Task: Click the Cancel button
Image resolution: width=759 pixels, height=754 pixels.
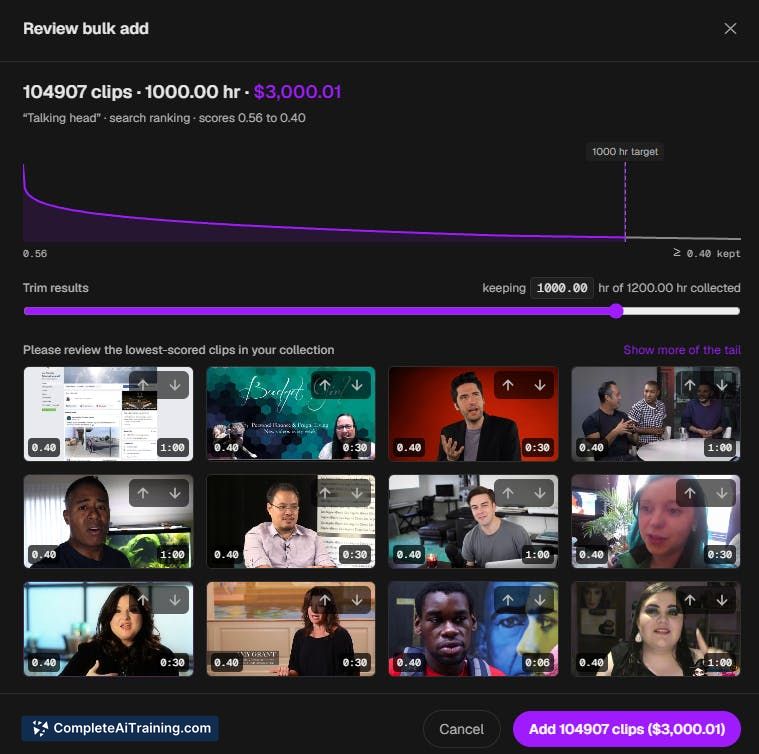Action: pos(461,729)
